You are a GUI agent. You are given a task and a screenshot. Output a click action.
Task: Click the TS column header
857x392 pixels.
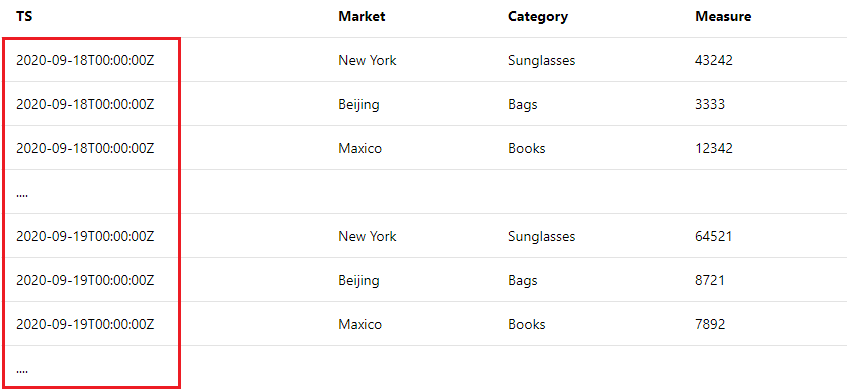point(24,16)
